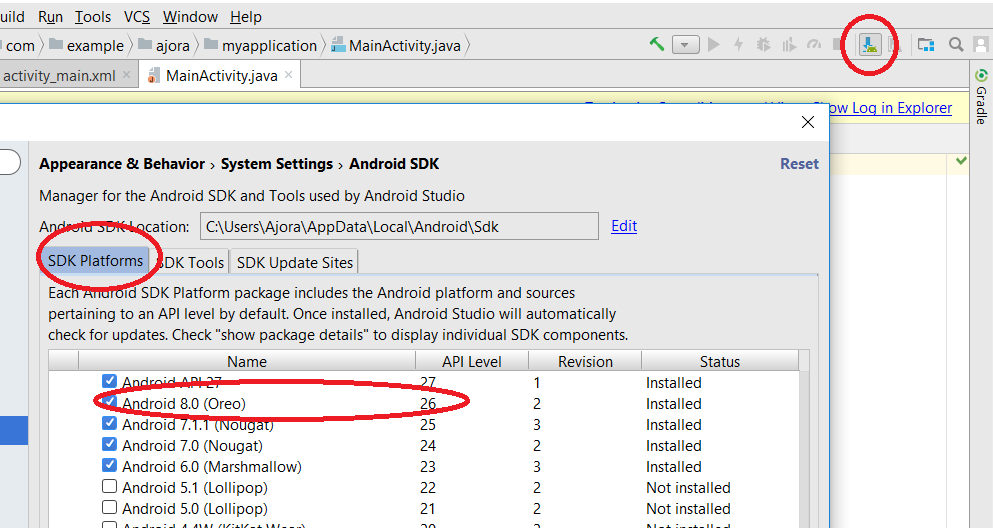The height and width of the screenshot is (528, 993).
Task: Click the Reset link in settings
Action: [x=799, y=164]
